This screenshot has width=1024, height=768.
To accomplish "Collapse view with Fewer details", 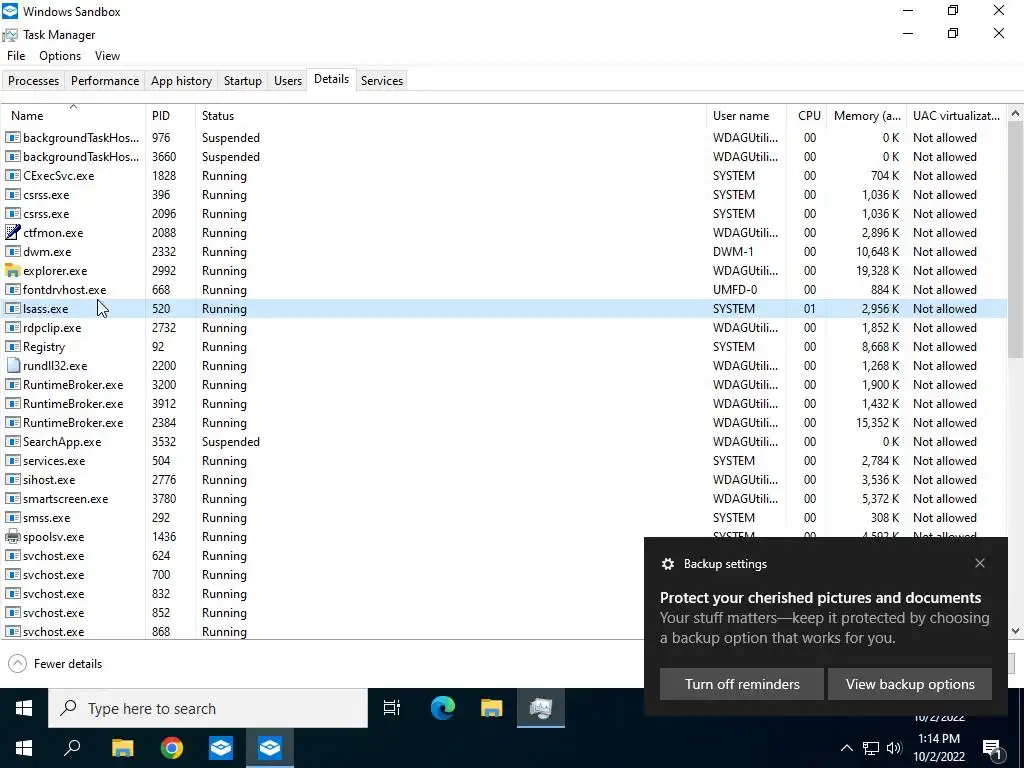I will tap(55, 664).
